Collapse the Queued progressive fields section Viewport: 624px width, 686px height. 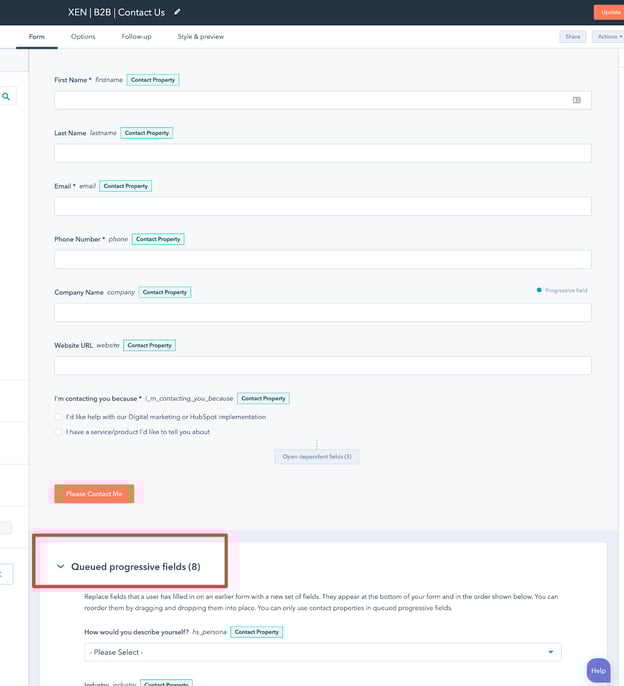[61, 567]
